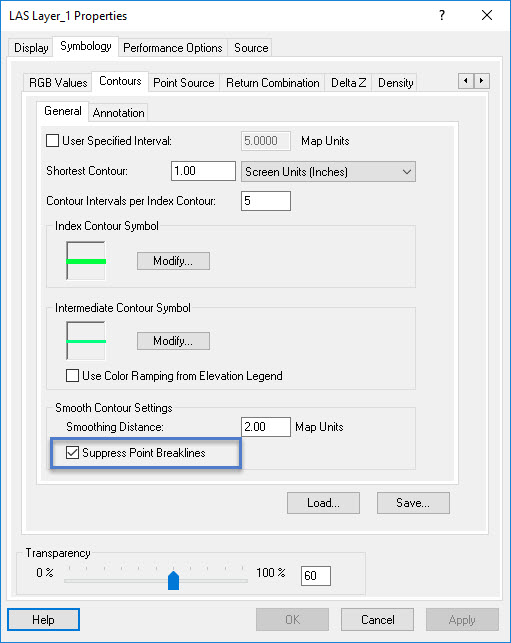
Task: Click the Index Contour Symbol line preview
Action: click(x=86, y=261)
